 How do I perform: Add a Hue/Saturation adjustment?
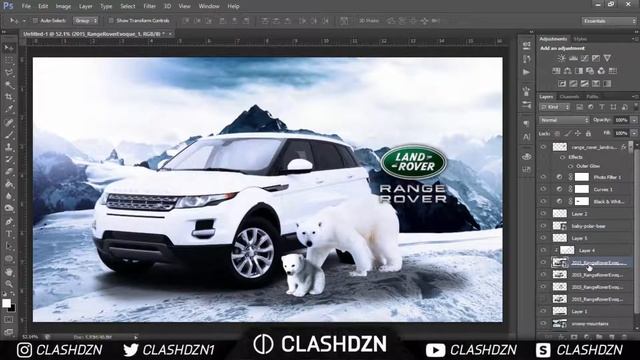click(556, 71)
